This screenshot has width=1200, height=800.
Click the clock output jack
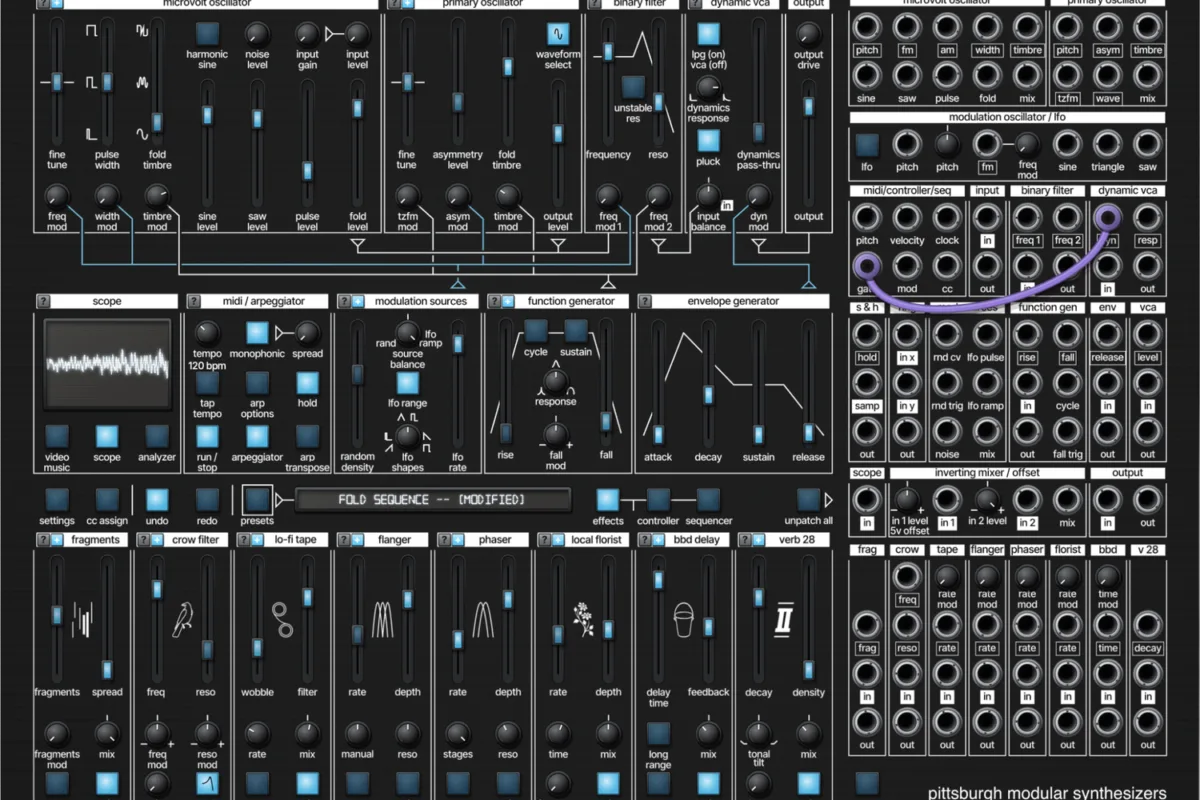947,217
